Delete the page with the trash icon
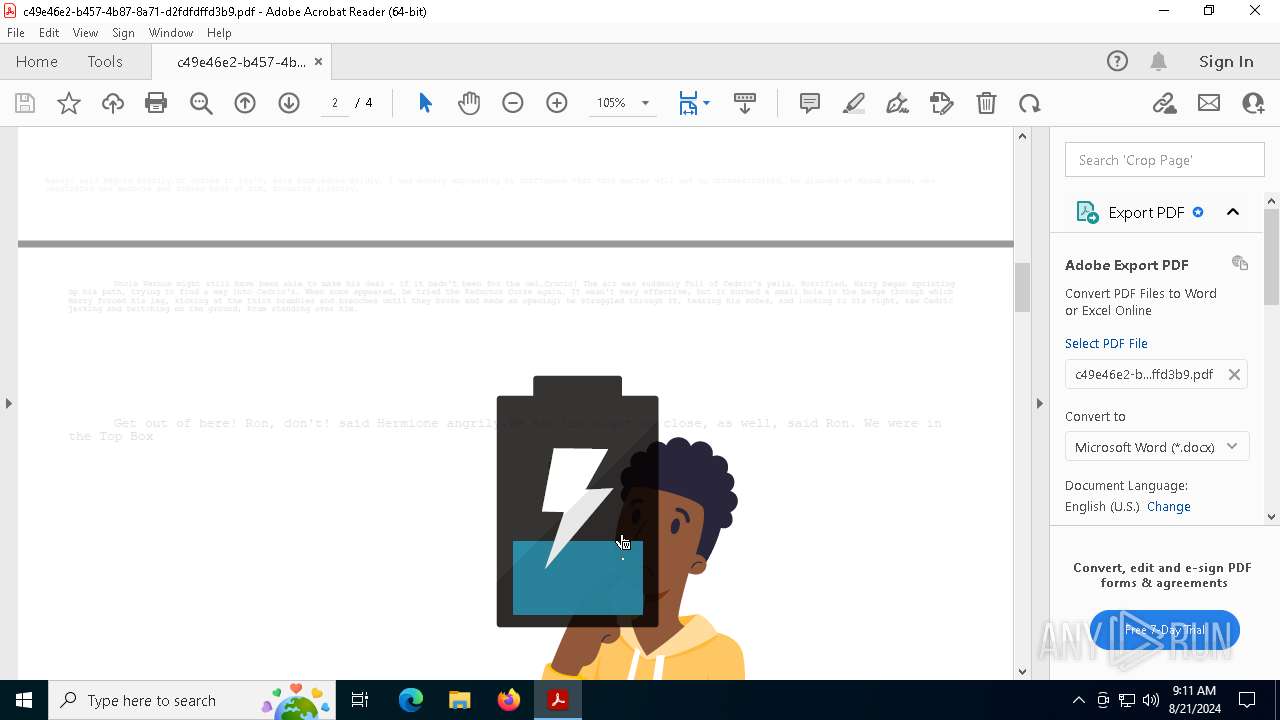The width and height of the screenshot is (1280, 720). 986,103
